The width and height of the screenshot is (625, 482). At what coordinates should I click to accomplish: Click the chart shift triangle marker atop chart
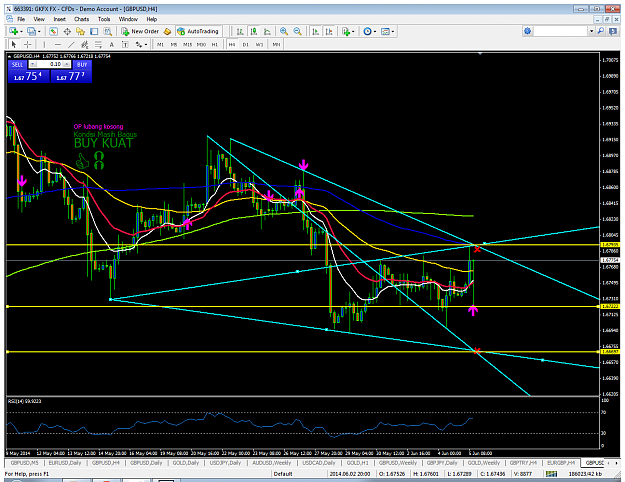click(480, 53)
